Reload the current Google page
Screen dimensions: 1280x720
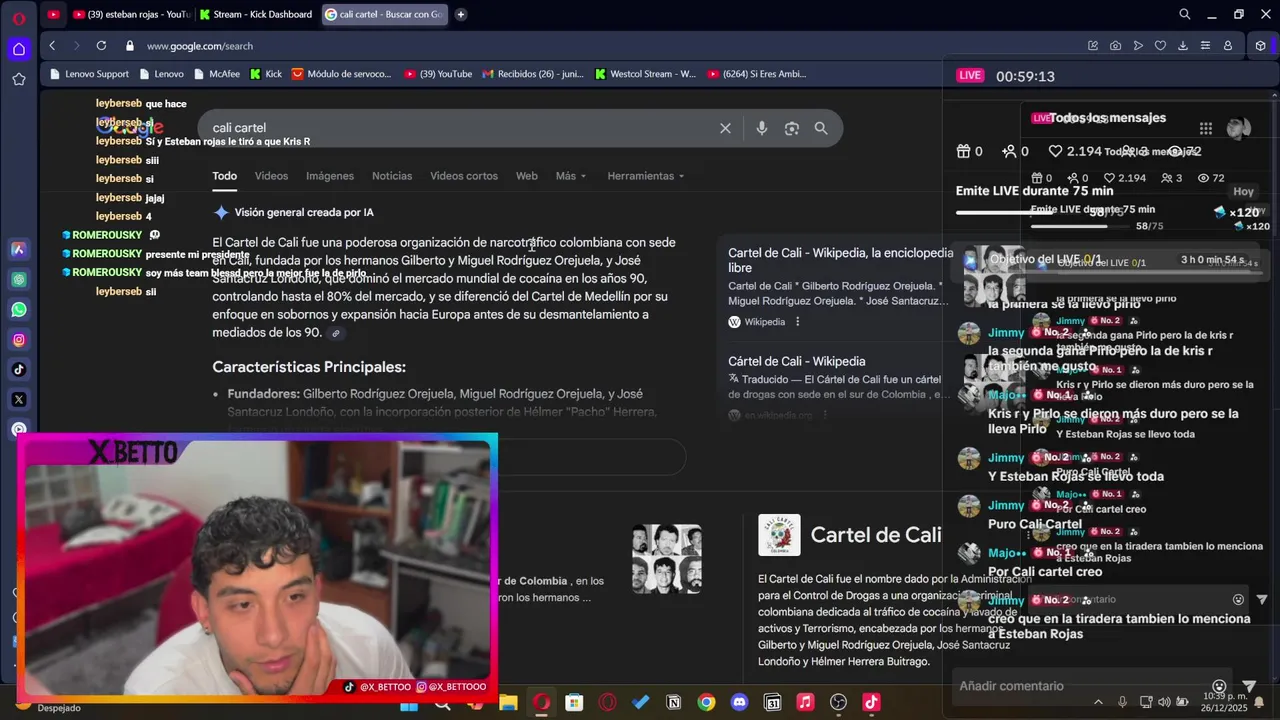point(101,46)
